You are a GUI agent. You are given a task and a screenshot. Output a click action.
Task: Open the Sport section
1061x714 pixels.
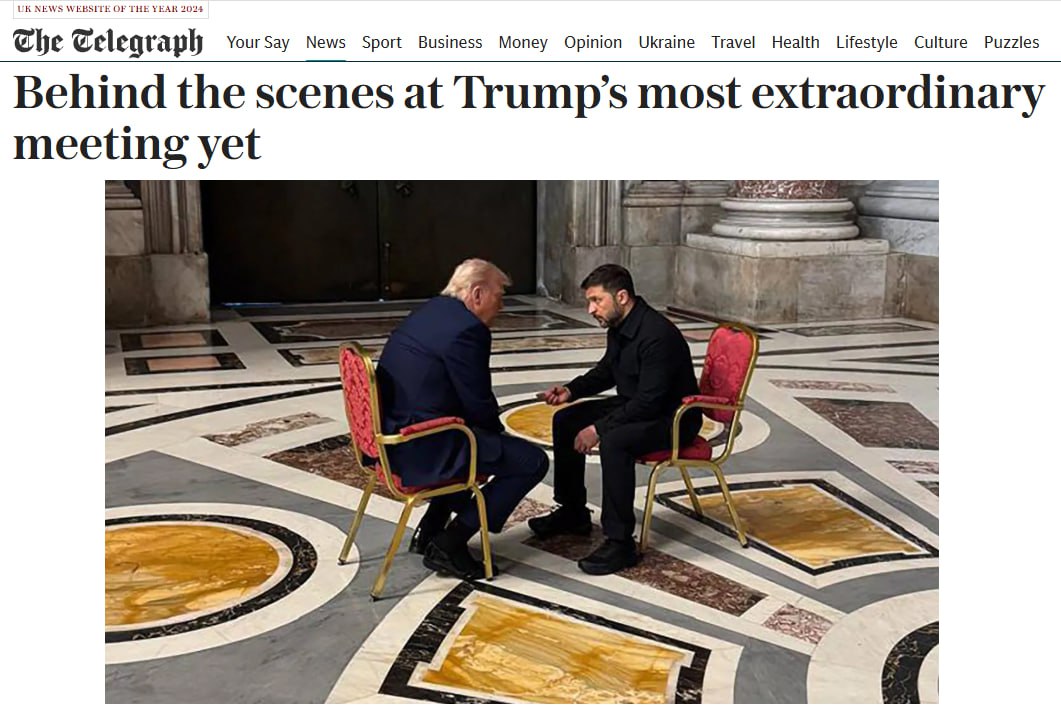382,42
